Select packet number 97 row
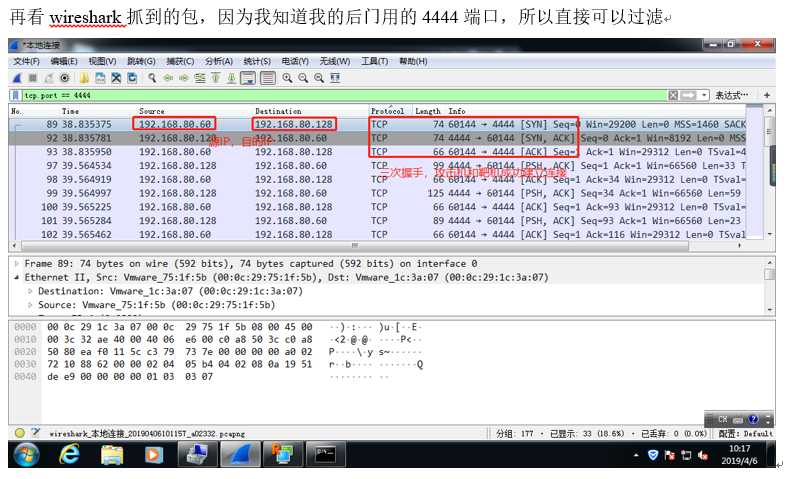Screen dimensions: 794x479 pos(377,166)
